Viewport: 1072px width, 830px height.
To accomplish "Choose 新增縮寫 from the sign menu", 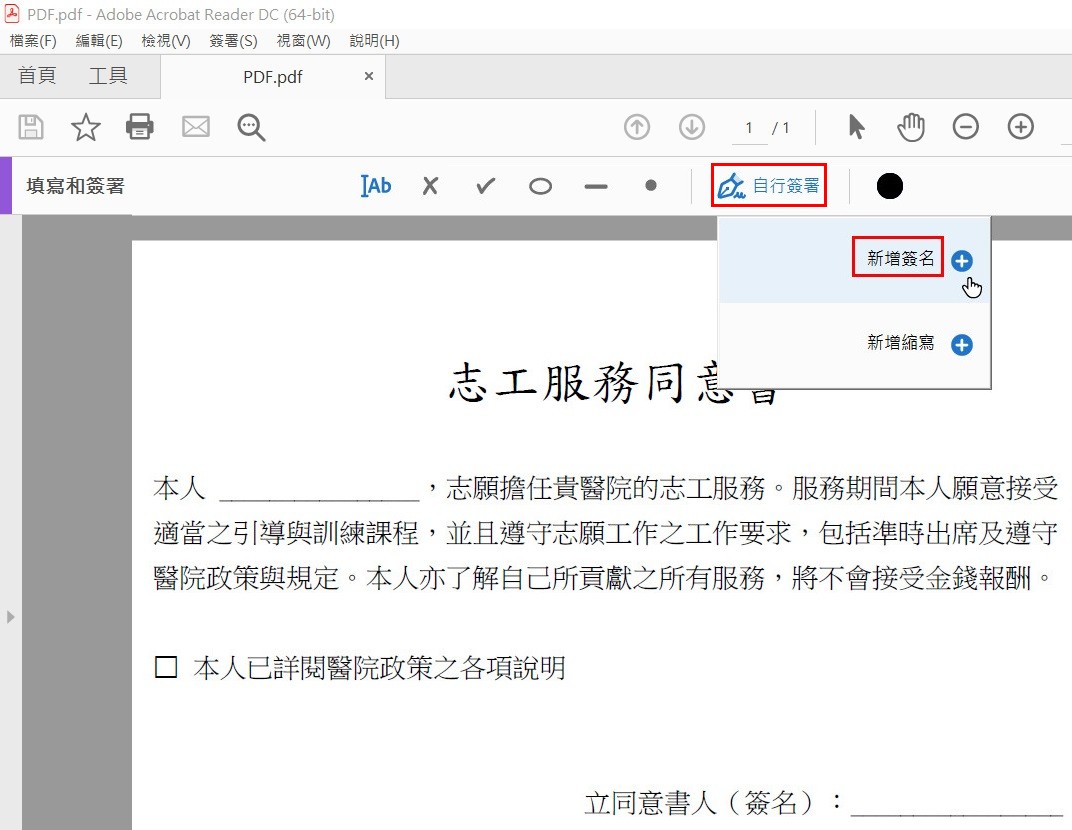I will click(900, 344).
